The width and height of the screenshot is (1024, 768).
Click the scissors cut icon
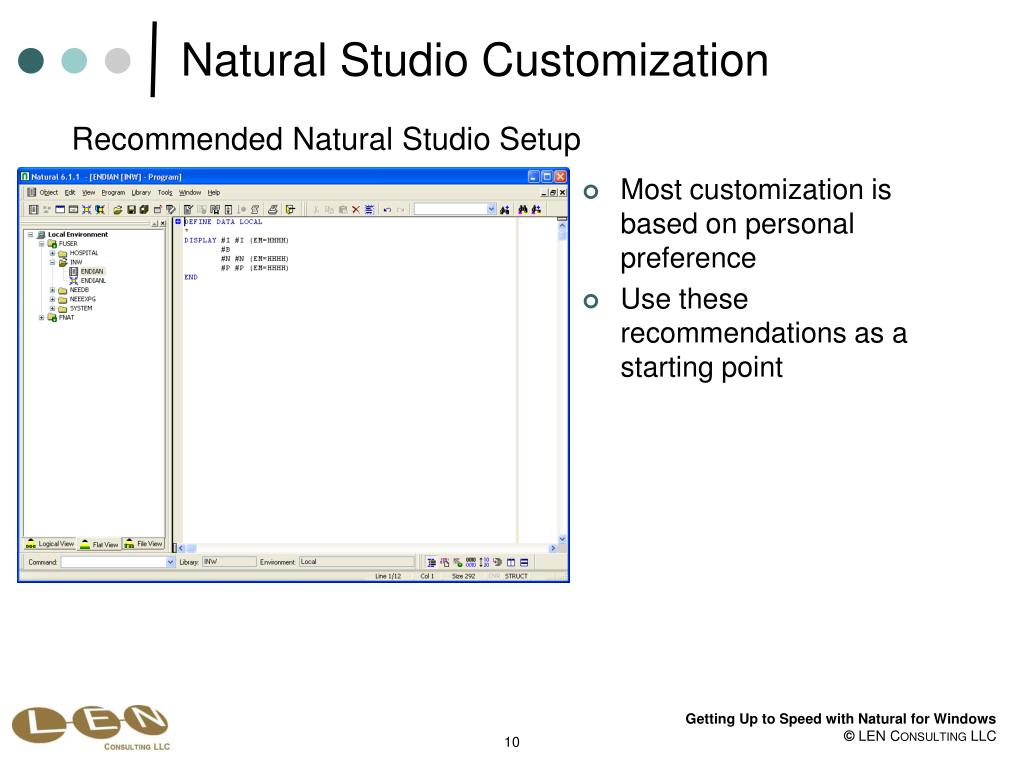point(316,210)
